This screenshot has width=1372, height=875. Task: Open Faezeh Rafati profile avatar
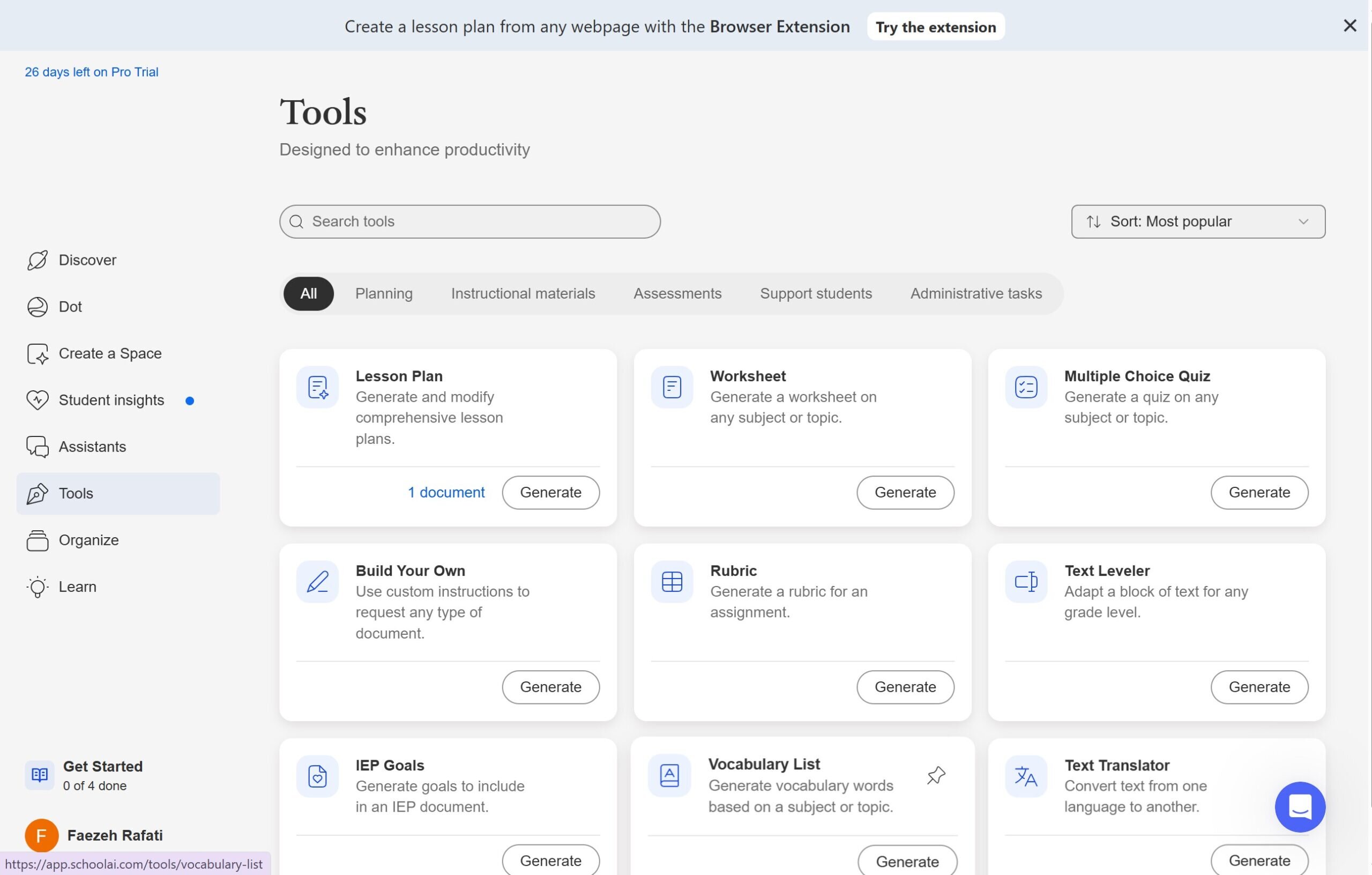tap(42, 836)
